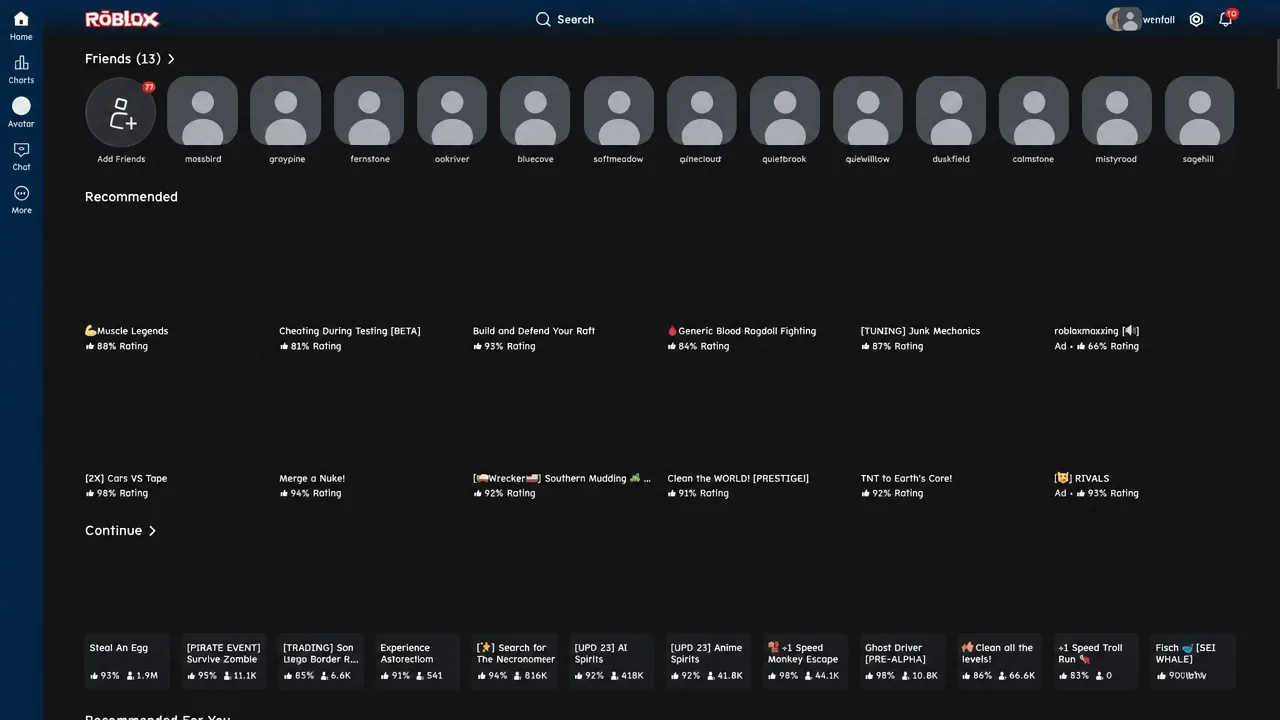
Task: Expand the Friends (13) chevron
Action: coord(171,59)
